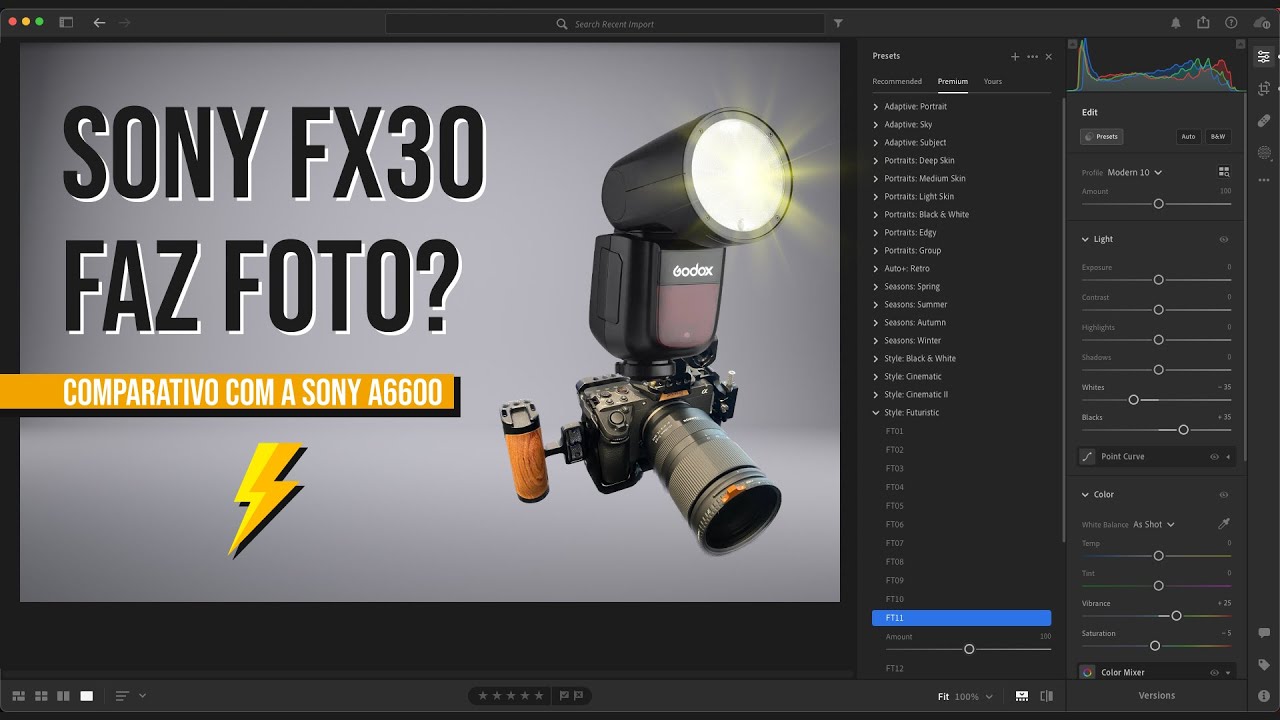
Task: Collapse Style: Futuristic preset group
Action: coord(876,413)
